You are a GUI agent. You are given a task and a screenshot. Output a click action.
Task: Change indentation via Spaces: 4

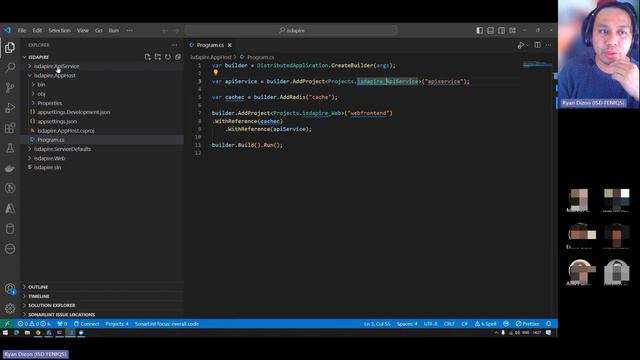(x=407, y=324)
